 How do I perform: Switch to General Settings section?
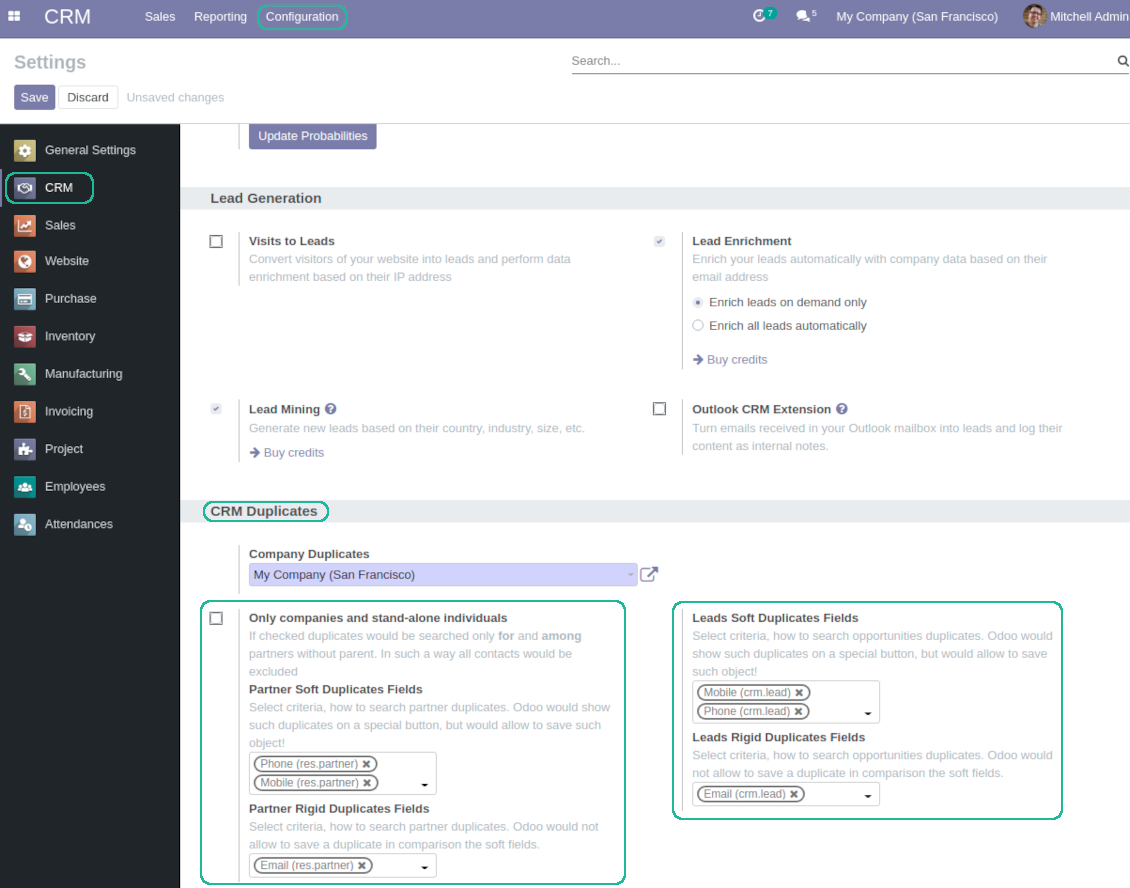coord(90,150)
